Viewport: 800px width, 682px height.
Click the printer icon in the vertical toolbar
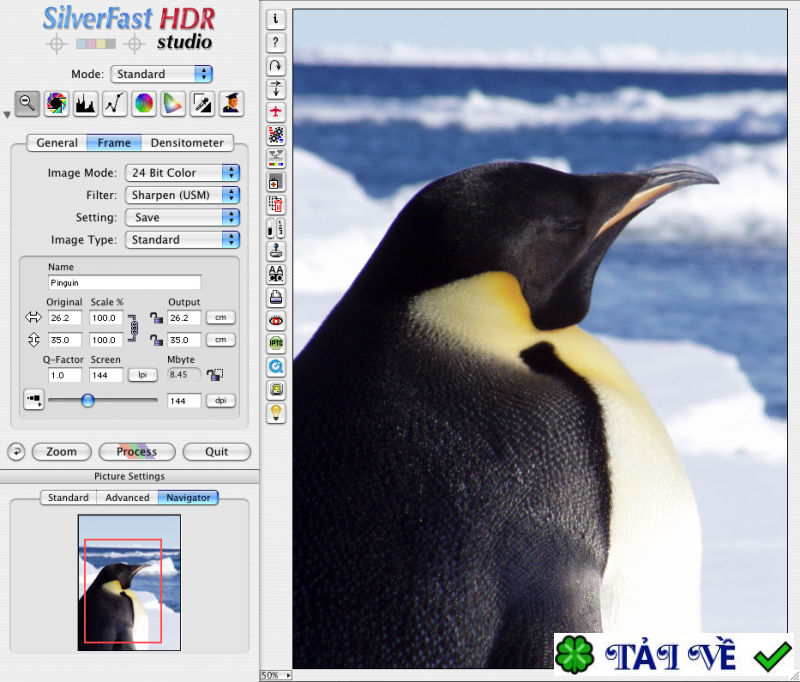[276, 297]
